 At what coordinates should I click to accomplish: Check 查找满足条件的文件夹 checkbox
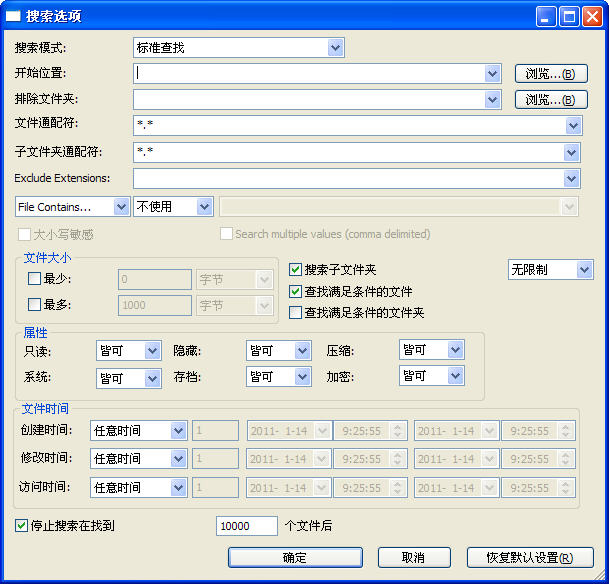(295, 313)
